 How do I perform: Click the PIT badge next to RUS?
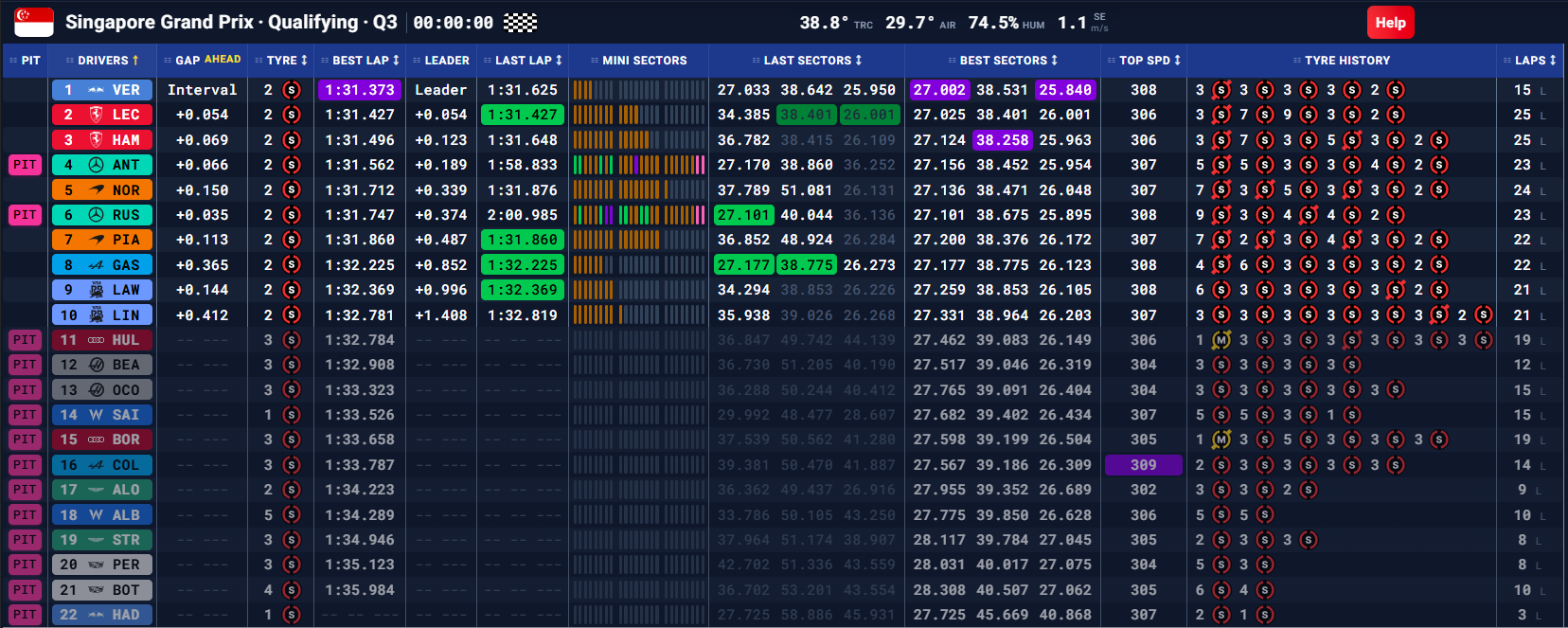tap(25, 215)
